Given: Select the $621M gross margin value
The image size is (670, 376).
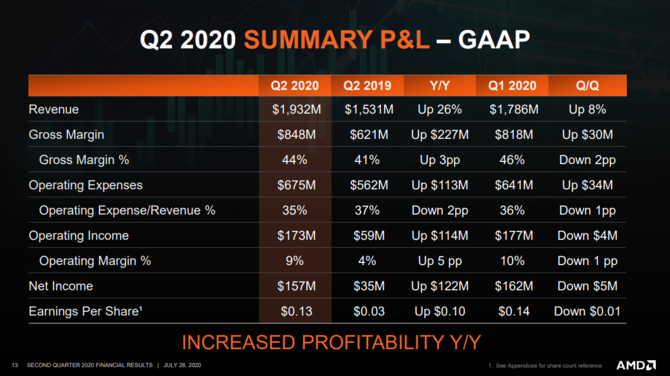Looking at the screenshot, I should pos(369,135).
